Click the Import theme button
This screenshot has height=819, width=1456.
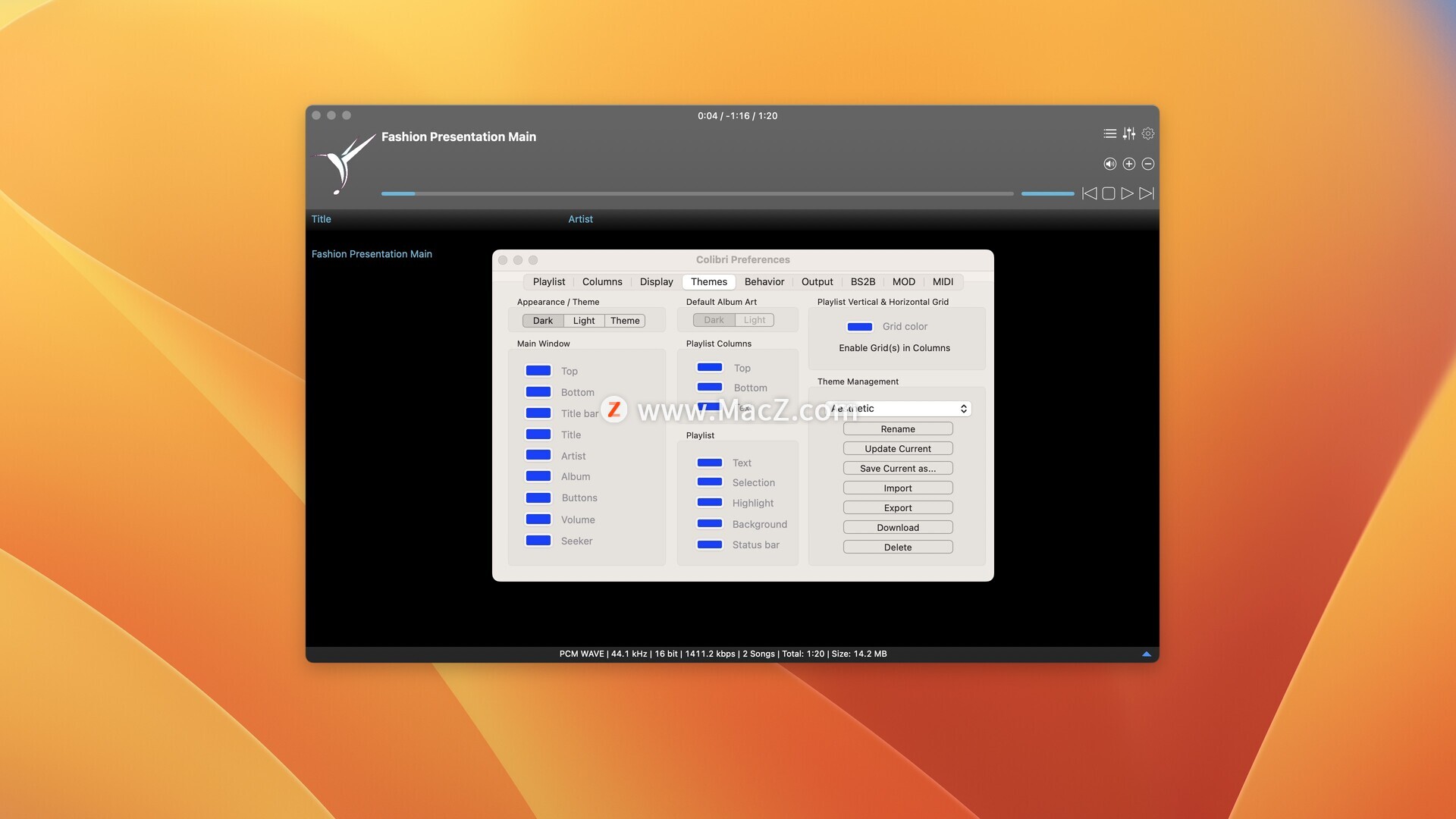pyautogui.click(x=898, y=488)
